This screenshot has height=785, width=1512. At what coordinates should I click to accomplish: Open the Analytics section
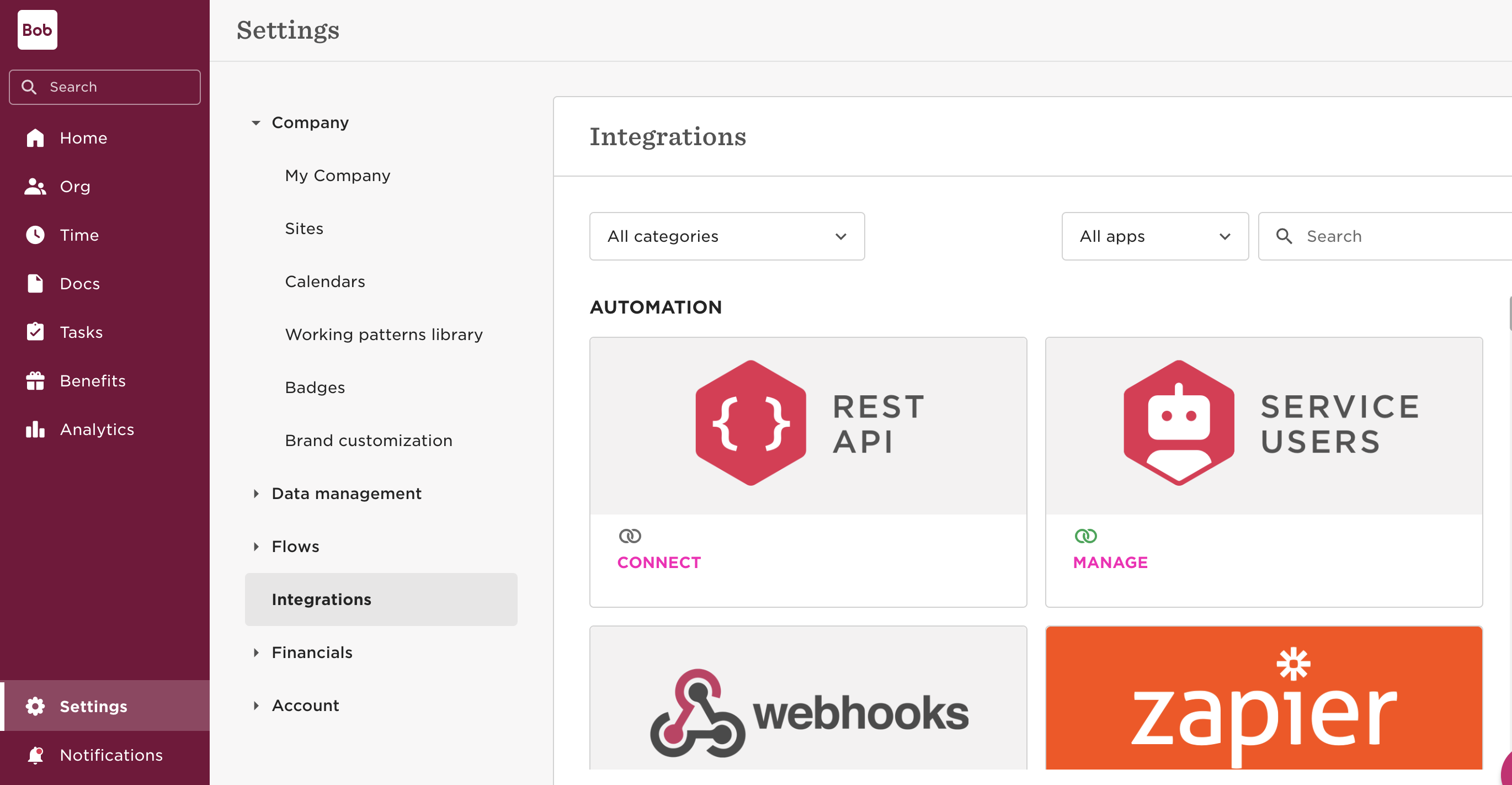point(97,429)
